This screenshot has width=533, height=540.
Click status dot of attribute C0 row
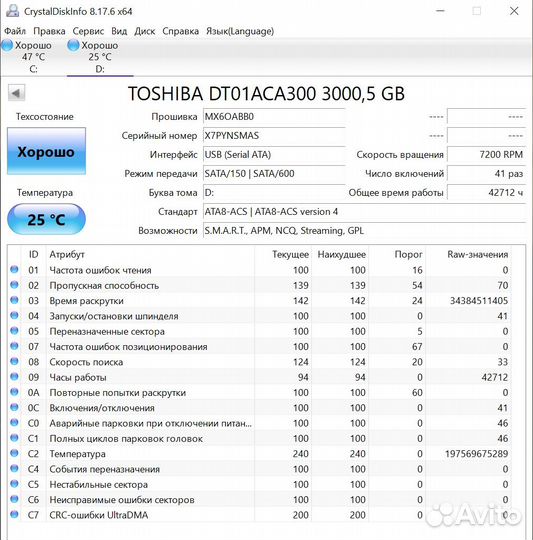click(x=14, y=422)
